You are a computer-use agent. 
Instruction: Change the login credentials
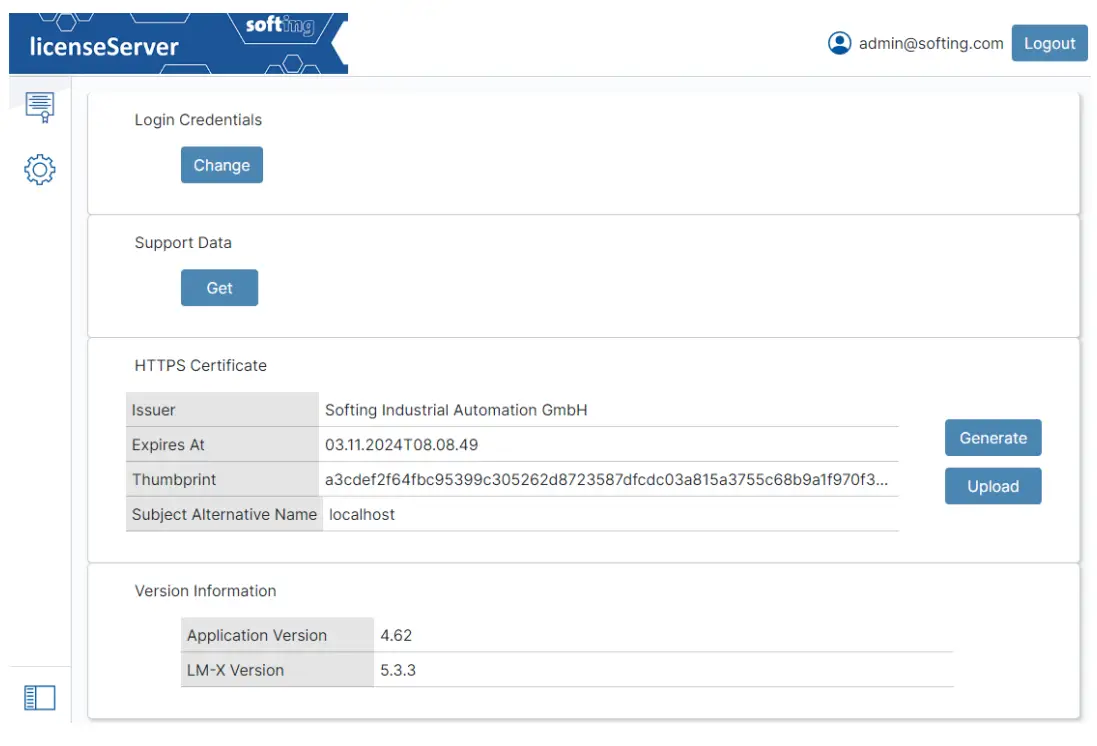222,165
